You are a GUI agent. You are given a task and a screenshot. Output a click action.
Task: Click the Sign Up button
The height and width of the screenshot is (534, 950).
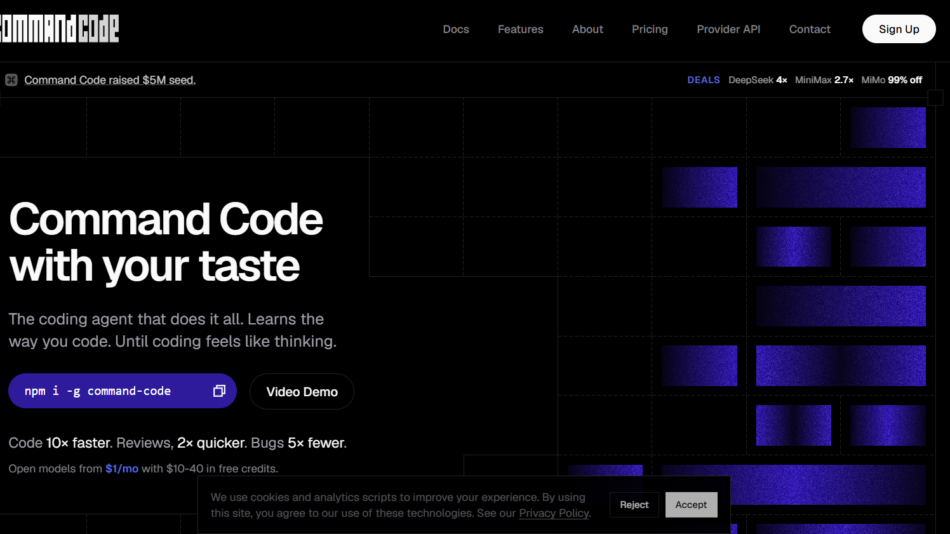899,29
